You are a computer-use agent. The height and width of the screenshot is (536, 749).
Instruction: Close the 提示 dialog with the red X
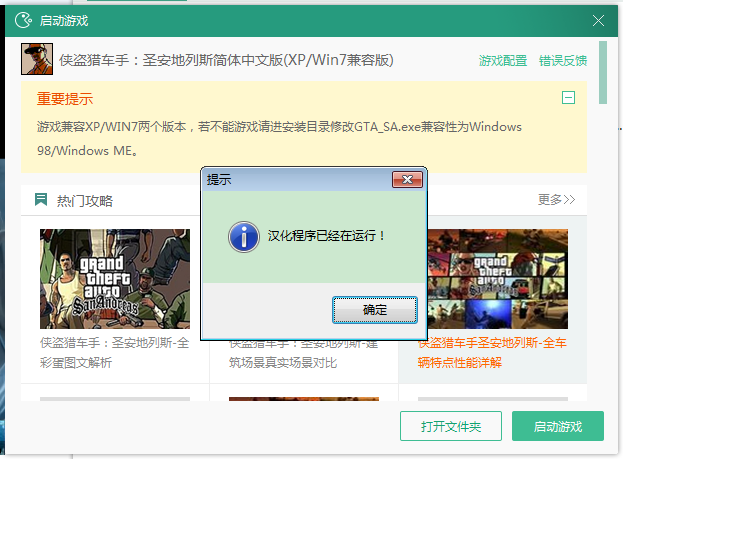point(407,180)
